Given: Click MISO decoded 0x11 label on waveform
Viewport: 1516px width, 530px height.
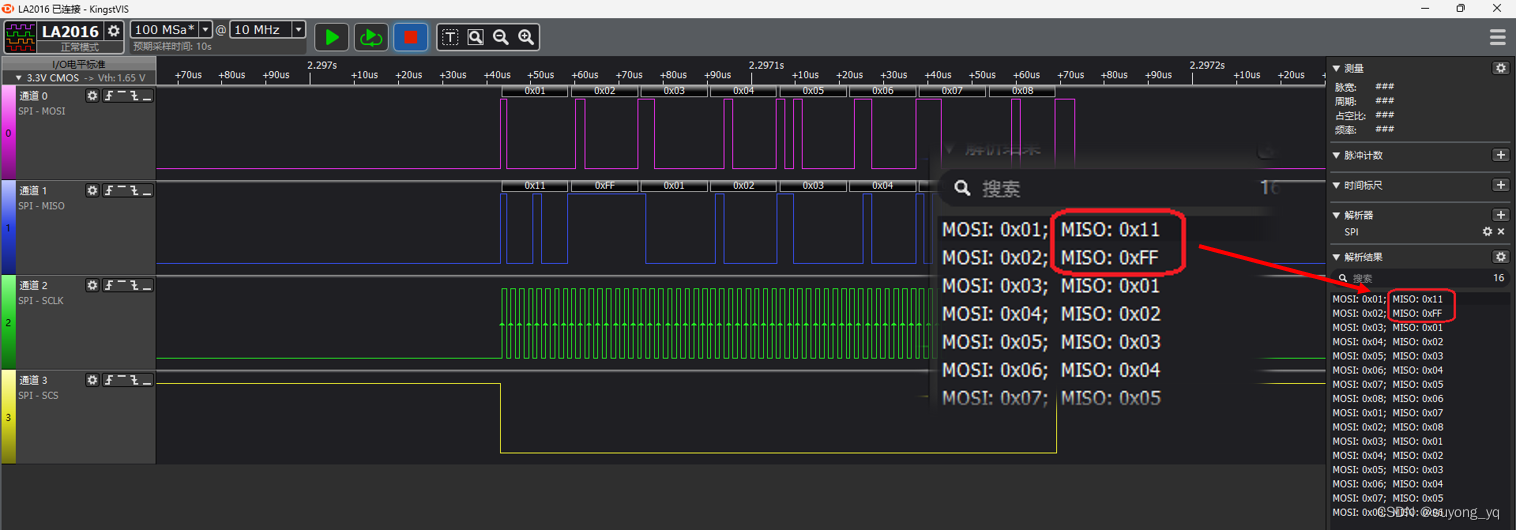Looking at the screenshot, I should click(x=535, y=185).
